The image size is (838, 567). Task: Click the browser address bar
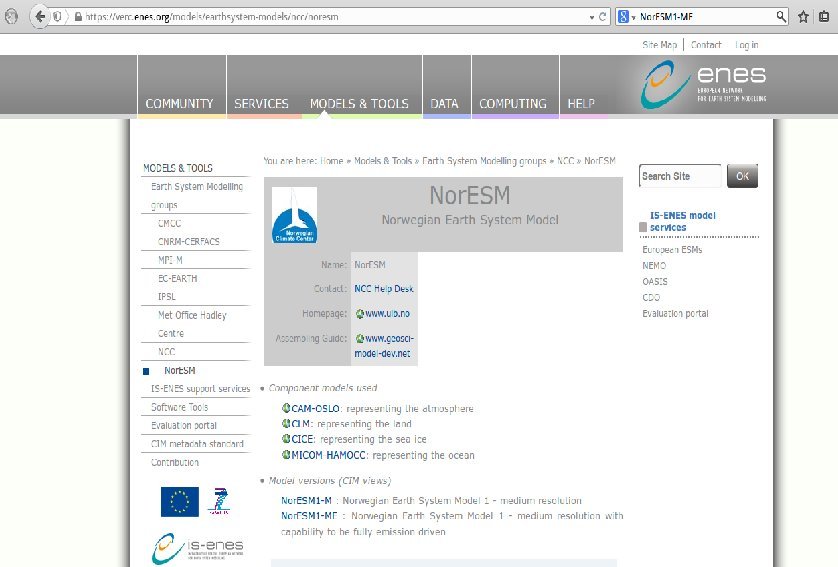point(331,17)
